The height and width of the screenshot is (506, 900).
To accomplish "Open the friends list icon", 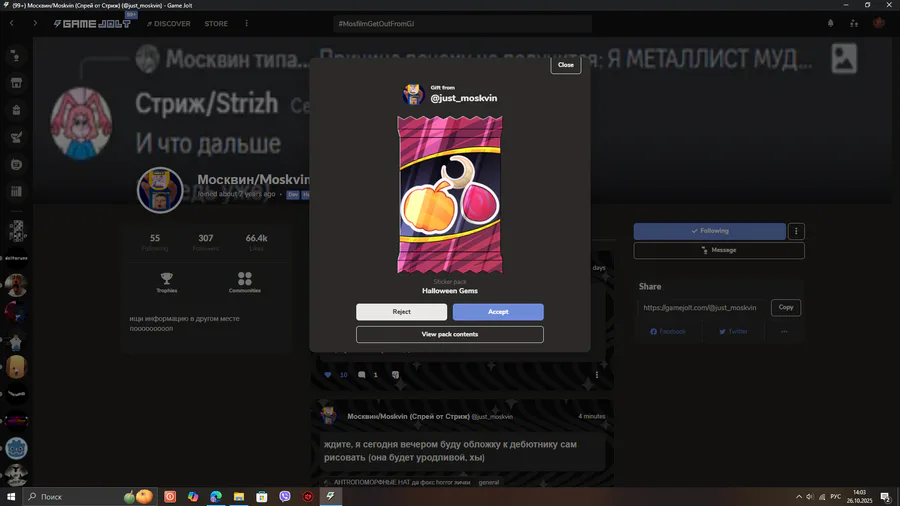I will pyautogui.click(x=854, y=24).
